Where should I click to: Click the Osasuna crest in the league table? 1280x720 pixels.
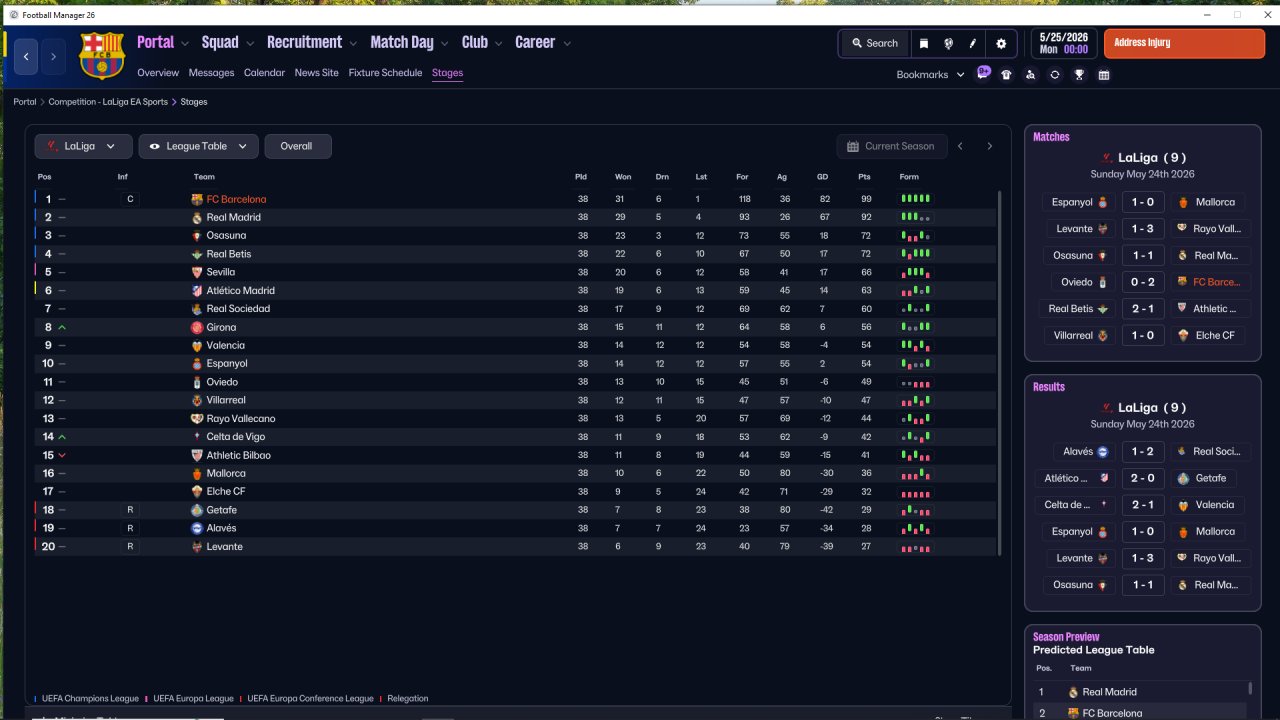tap(197, 236)
